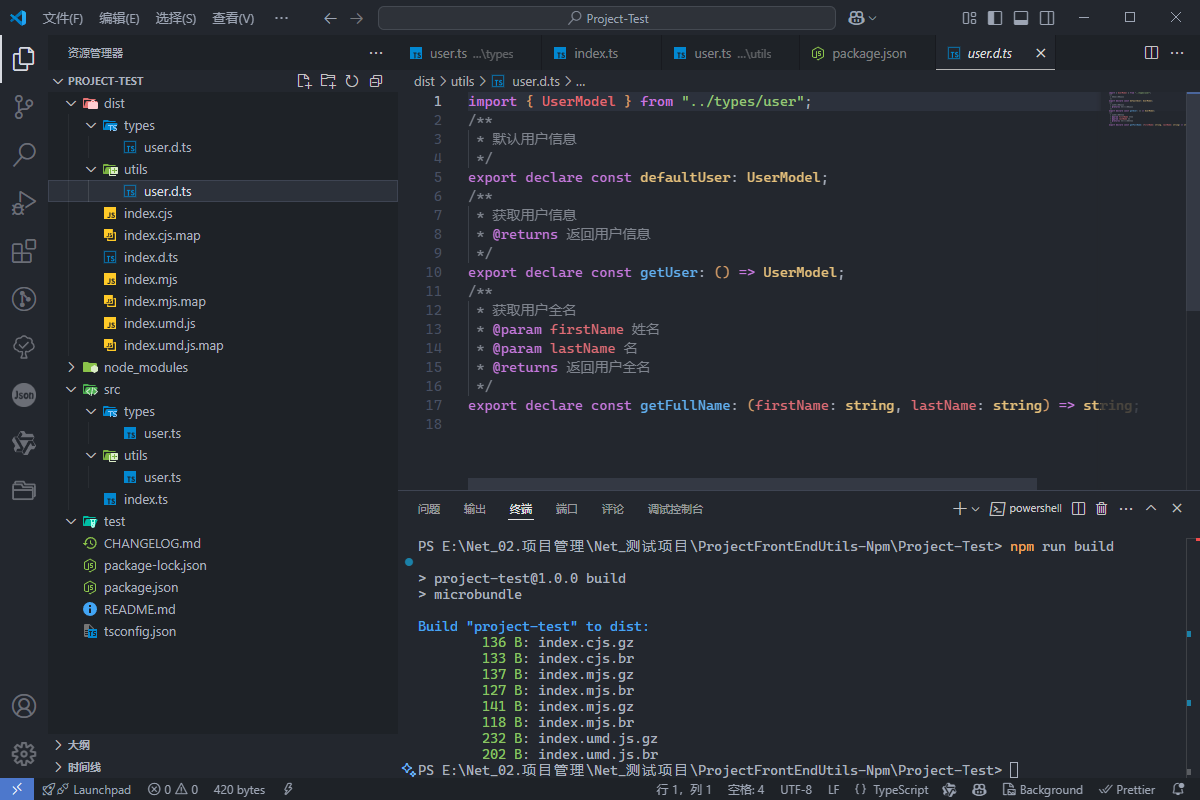This screenshot has width=1200, height=800.
Task: Collapse all folders in explorer
Action: 376,81
